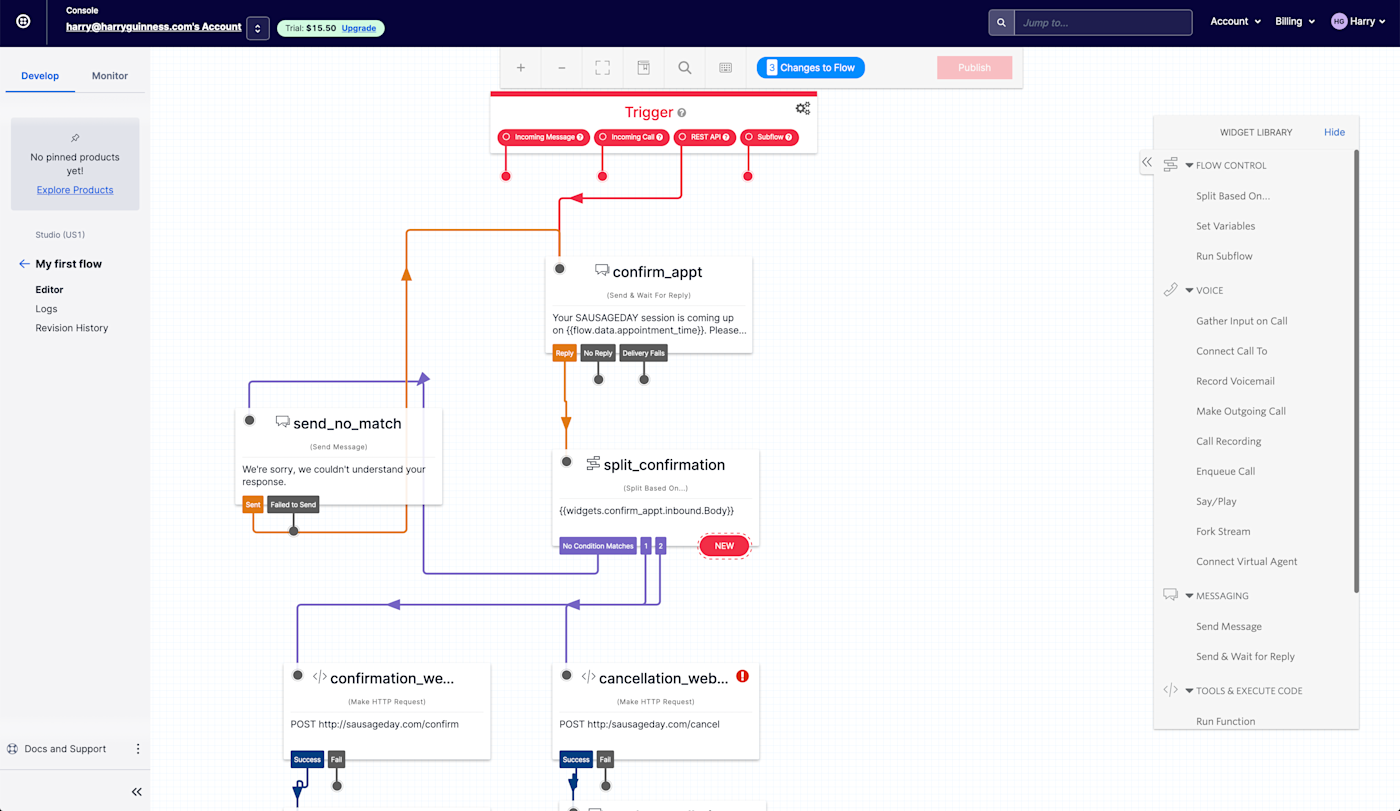Click the Reply output on confirm_appt

pyautogui.click(x=565, y=353)
